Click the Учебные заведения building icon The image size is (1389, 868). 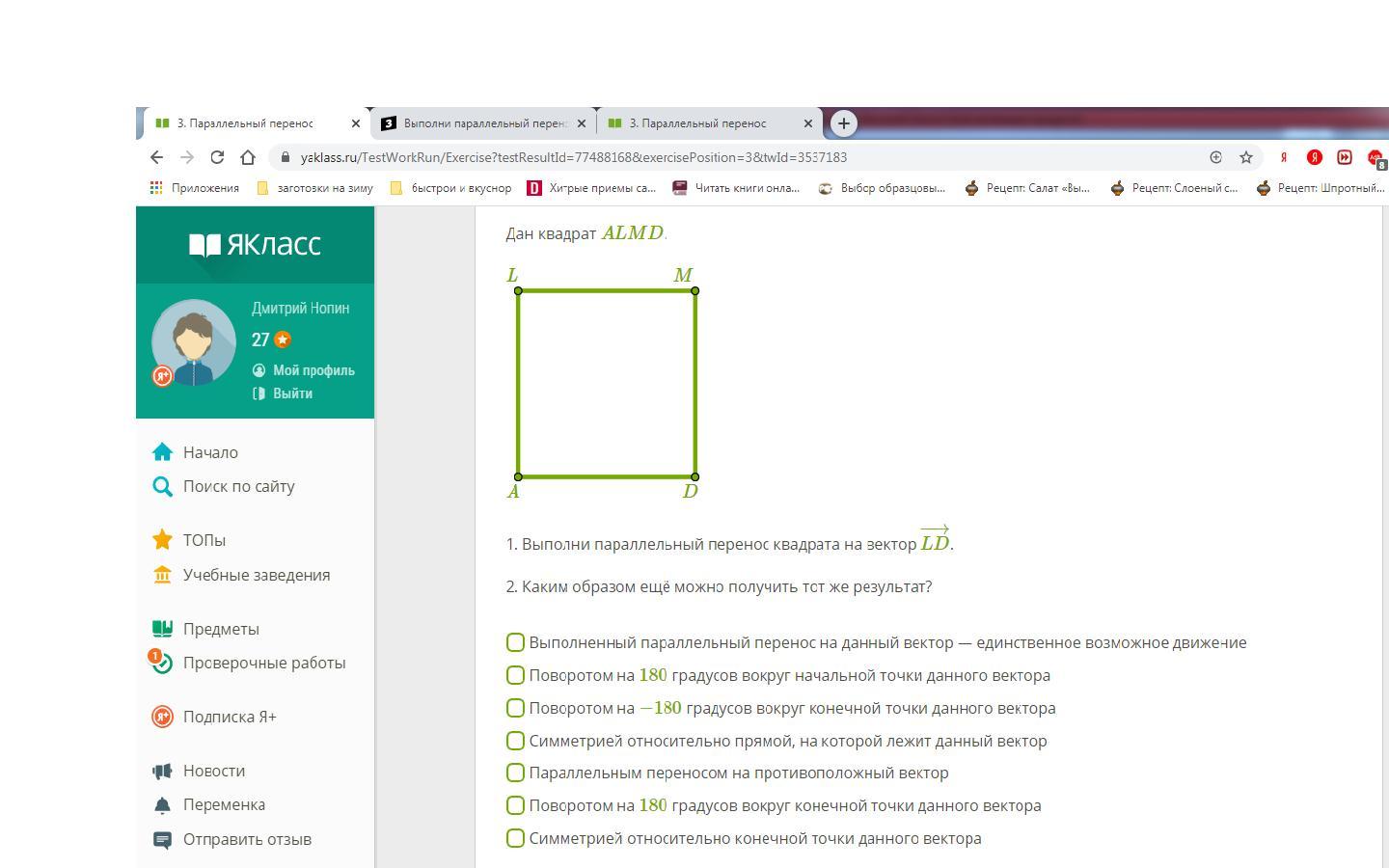click(162, 575)
